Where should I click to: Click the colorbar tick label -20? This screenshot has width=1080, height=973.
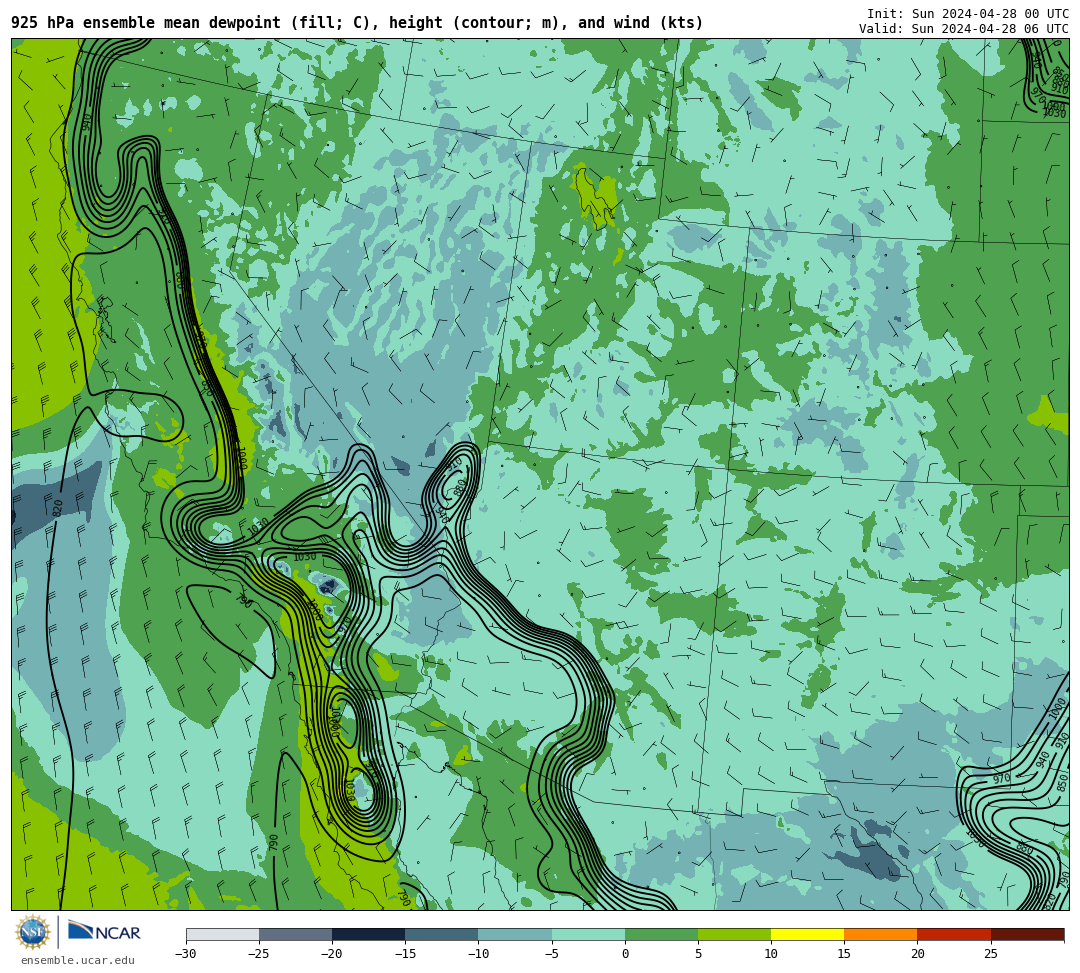332,954
